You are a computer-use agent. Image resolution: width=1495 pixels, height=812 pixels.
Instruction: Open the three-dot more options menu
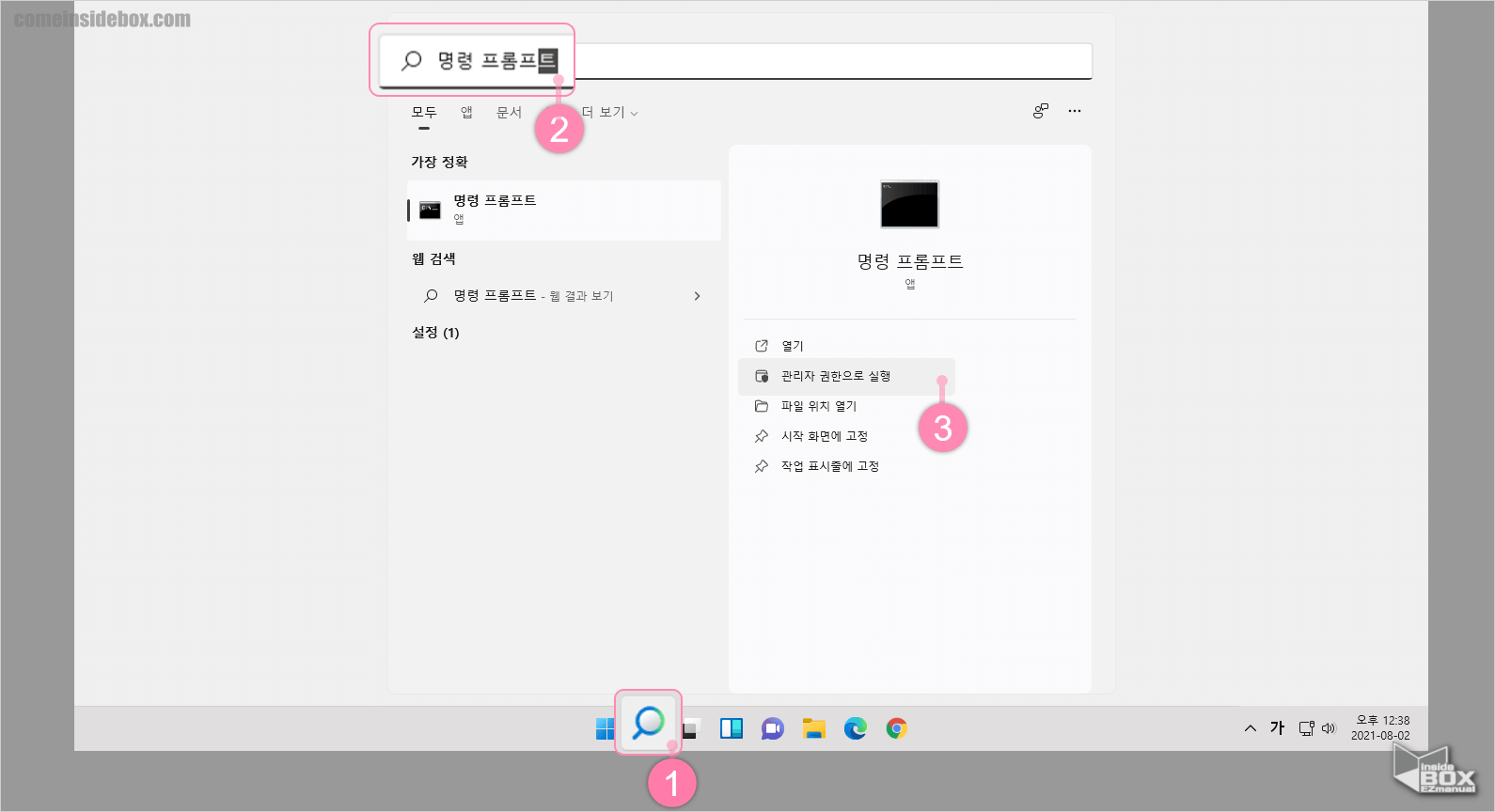pos(1075,111)
